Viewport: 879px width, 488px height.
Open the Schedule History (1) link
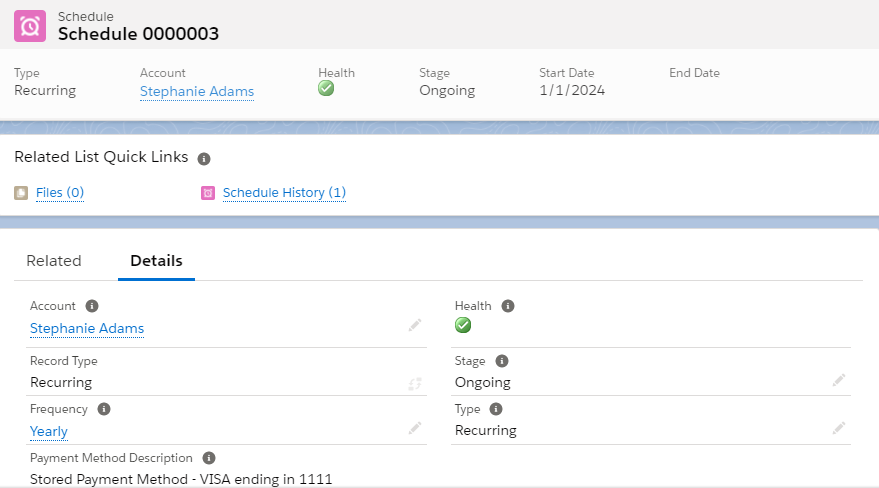pyautogui.click(x=284, y=193)
